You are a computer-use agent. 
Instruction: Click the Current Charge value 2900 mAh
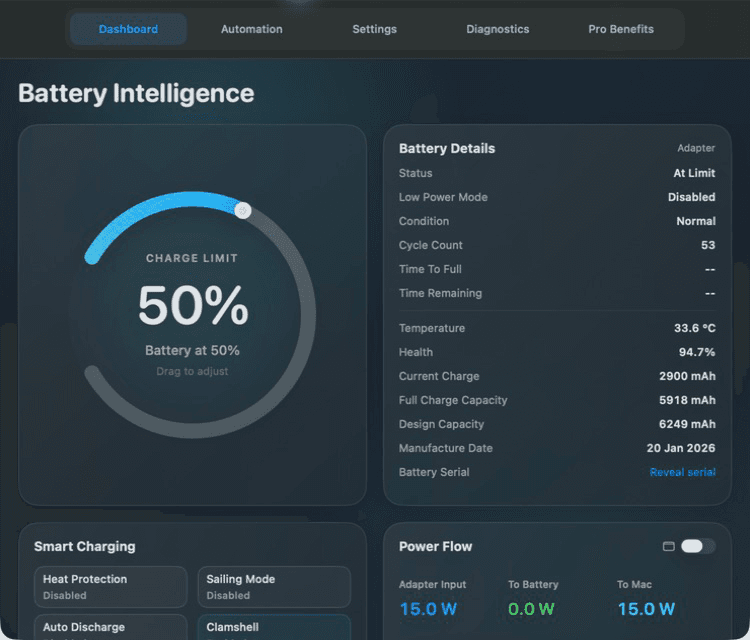click(687, 376)
